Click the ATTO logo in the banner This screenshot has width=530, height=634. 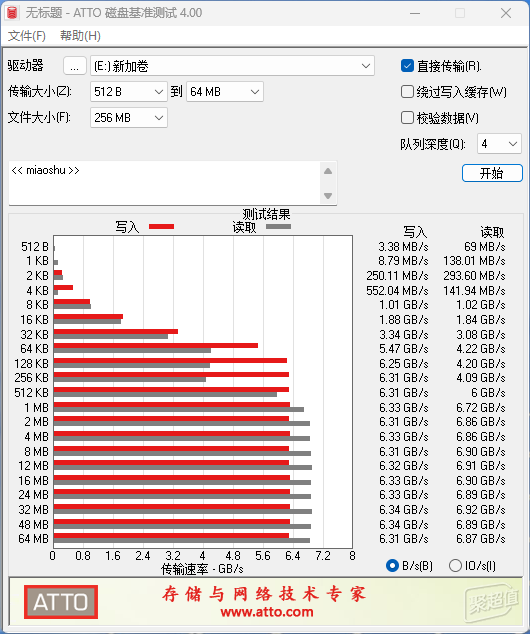(61, 602)
